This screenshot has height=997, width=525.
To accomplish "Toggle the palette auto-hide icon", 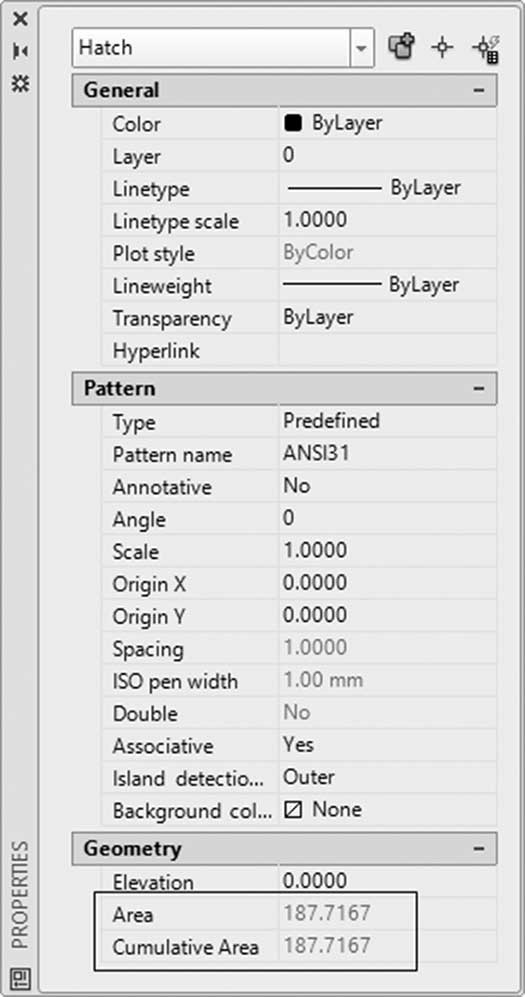I will pos(20,51).
